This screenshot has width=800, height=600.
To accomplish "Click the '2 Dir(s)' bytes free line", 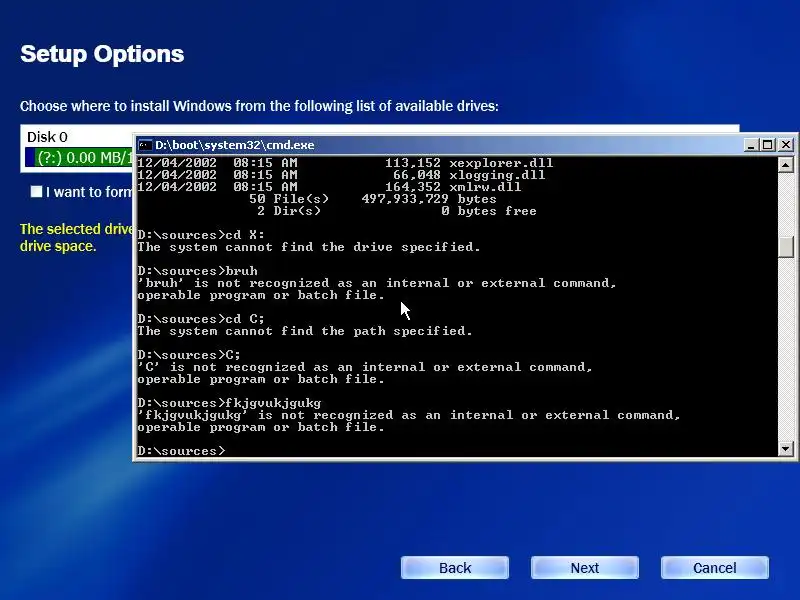I will (396, 211).
